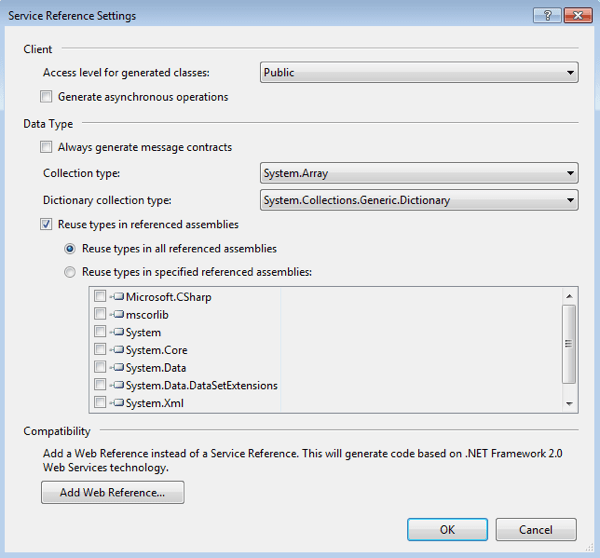Screen dimensions: 600x558
Task: Uncheck Reuse types in referenced assemblies
Action: pos(46,225)
